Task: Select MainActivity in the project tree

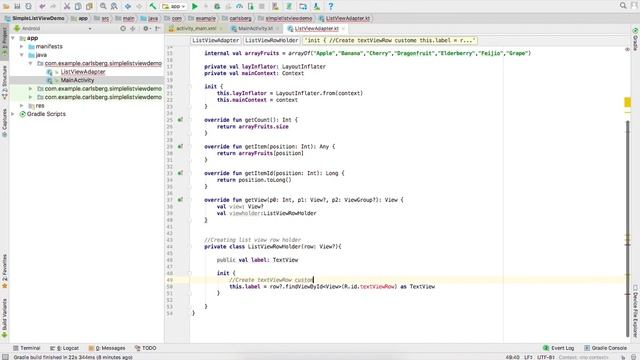Action: (77, 80)
